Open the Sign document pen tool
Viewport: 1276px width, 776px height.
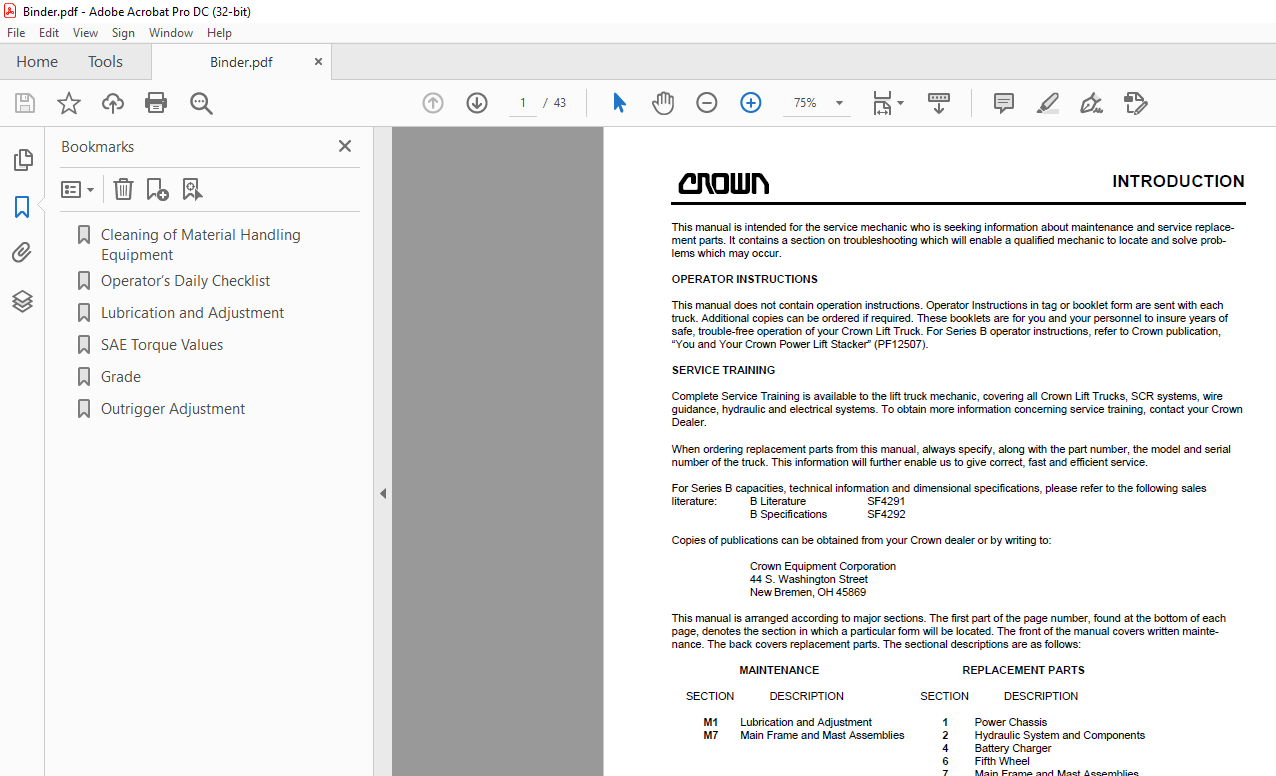(x=1091, y=103)
